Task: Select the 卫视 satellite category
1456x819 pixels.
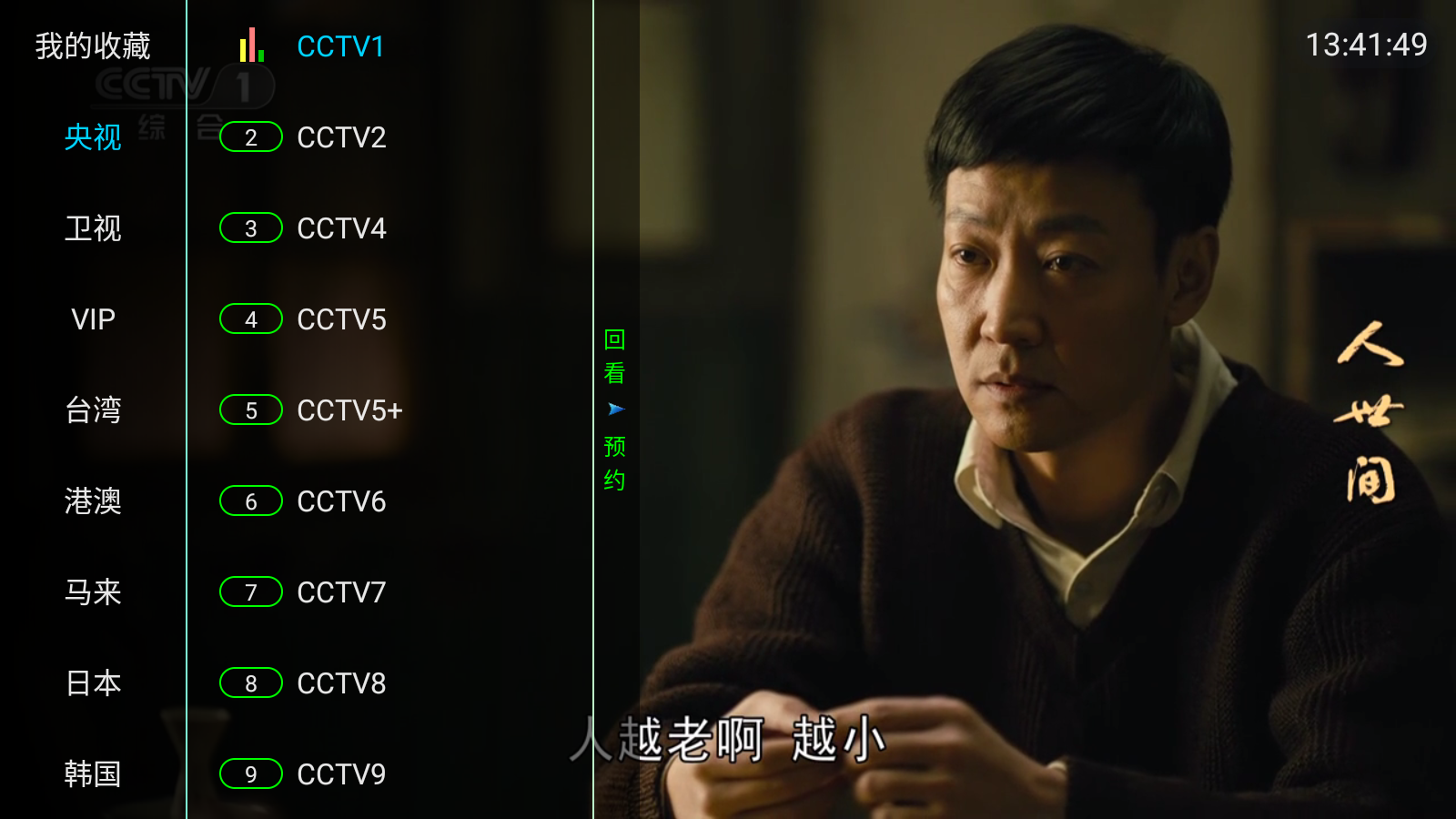Action: (x=93, y=228)
